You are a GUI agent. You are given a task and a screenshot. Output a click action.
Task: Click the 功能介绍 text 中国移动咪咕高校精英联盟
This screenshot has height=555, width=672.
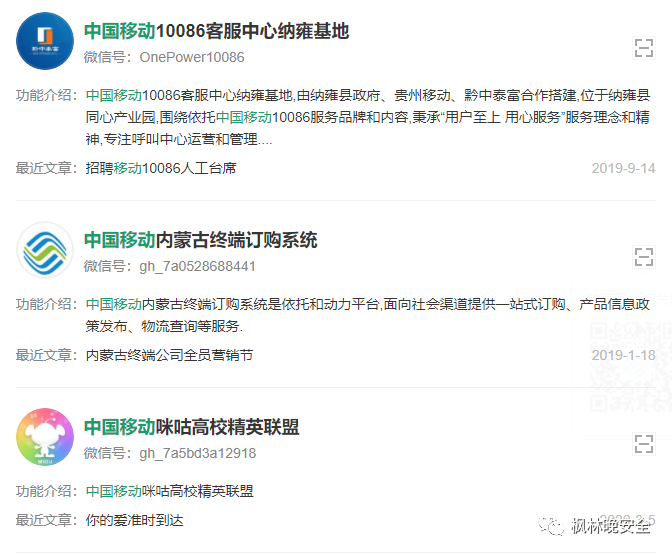pyautogui.click(x=170, y=491)
